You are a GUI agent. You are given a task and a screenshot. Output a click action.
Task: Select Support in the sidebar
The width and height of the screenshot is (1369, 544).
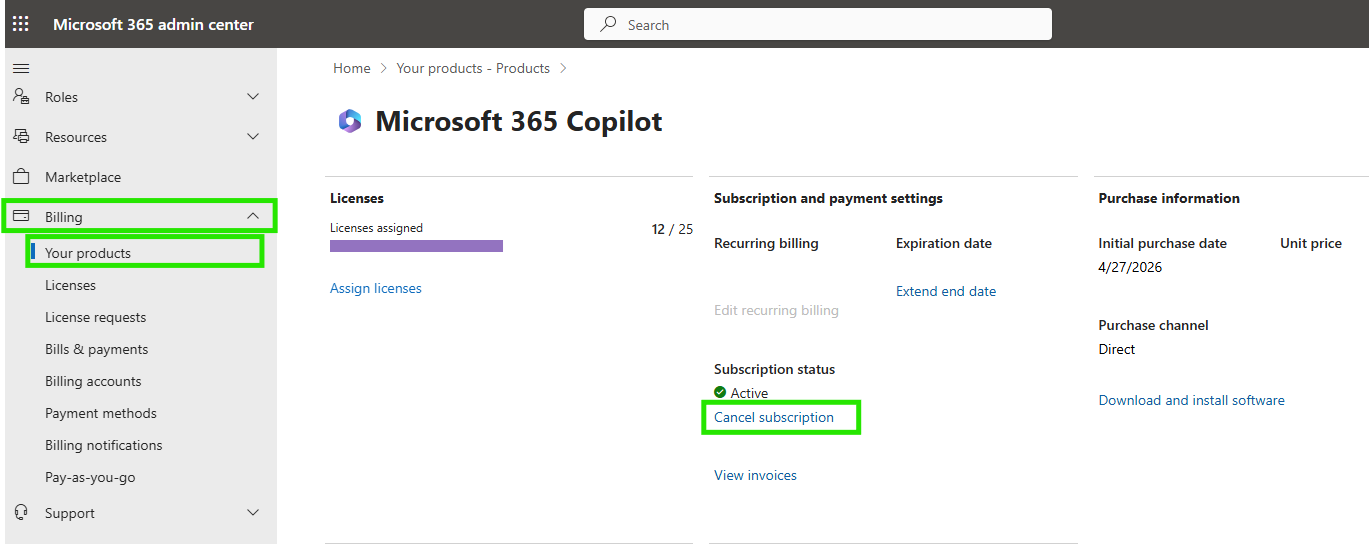point(70,513)
